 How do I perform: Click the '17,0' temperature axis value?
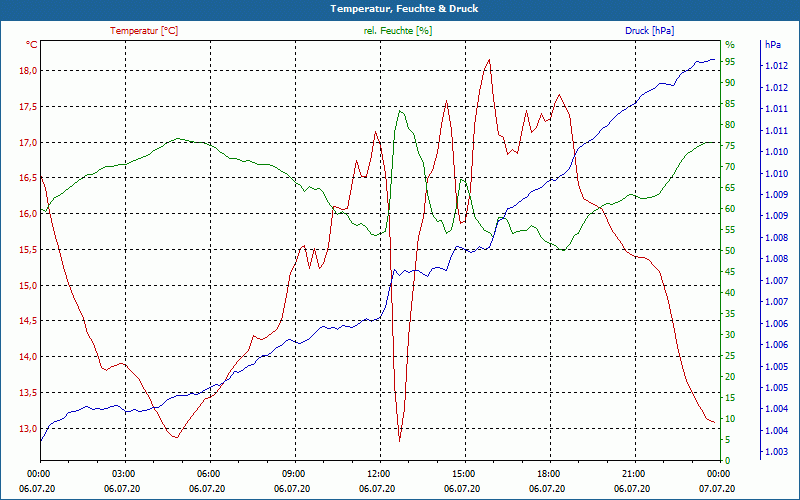[x=29, y=142]
